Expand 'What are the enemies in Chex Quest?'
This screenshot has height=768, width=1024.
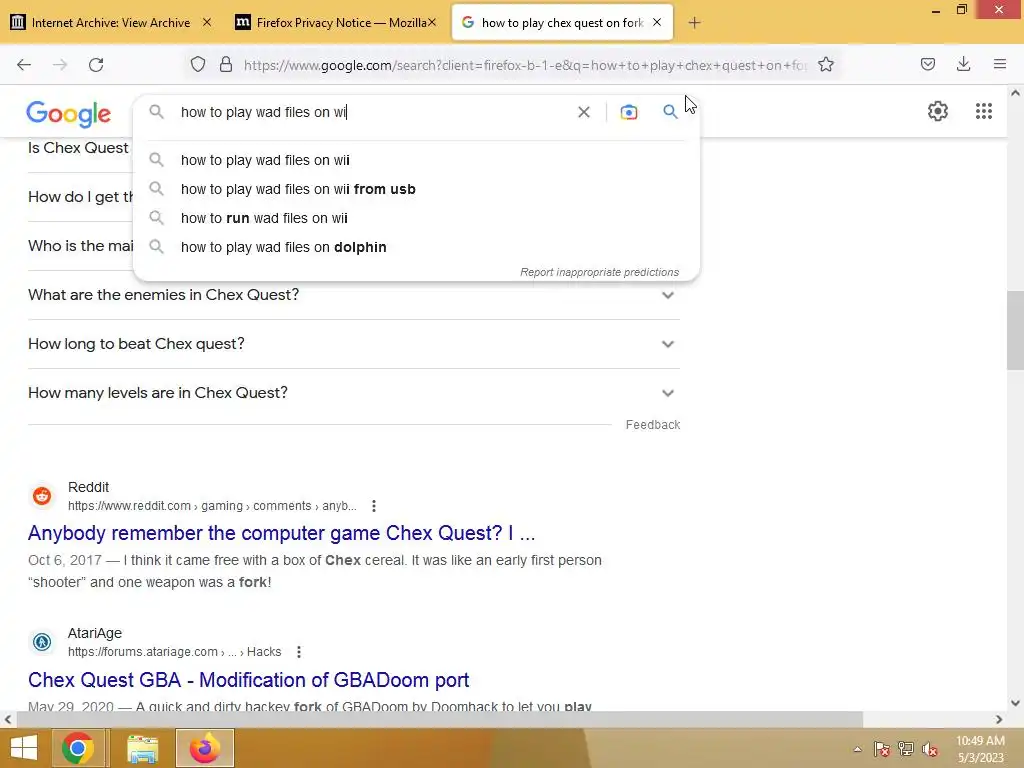[354, 295]
